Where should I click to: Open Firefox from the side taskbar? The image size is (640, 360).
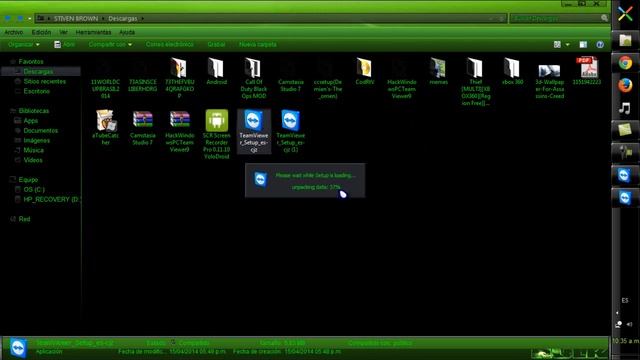(625, 85)
